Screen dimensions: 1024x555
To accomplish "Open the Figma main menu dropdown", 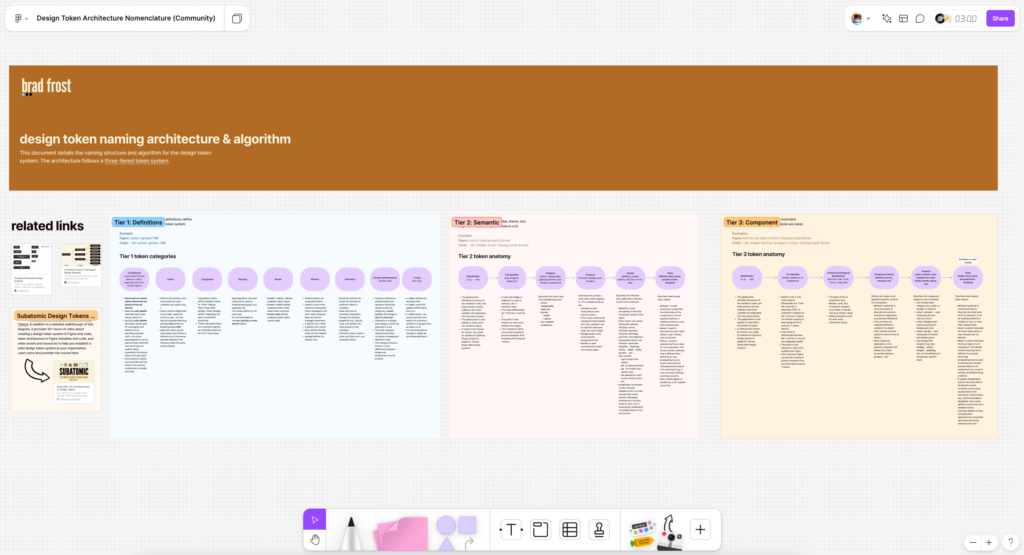I will pos(21,18).
